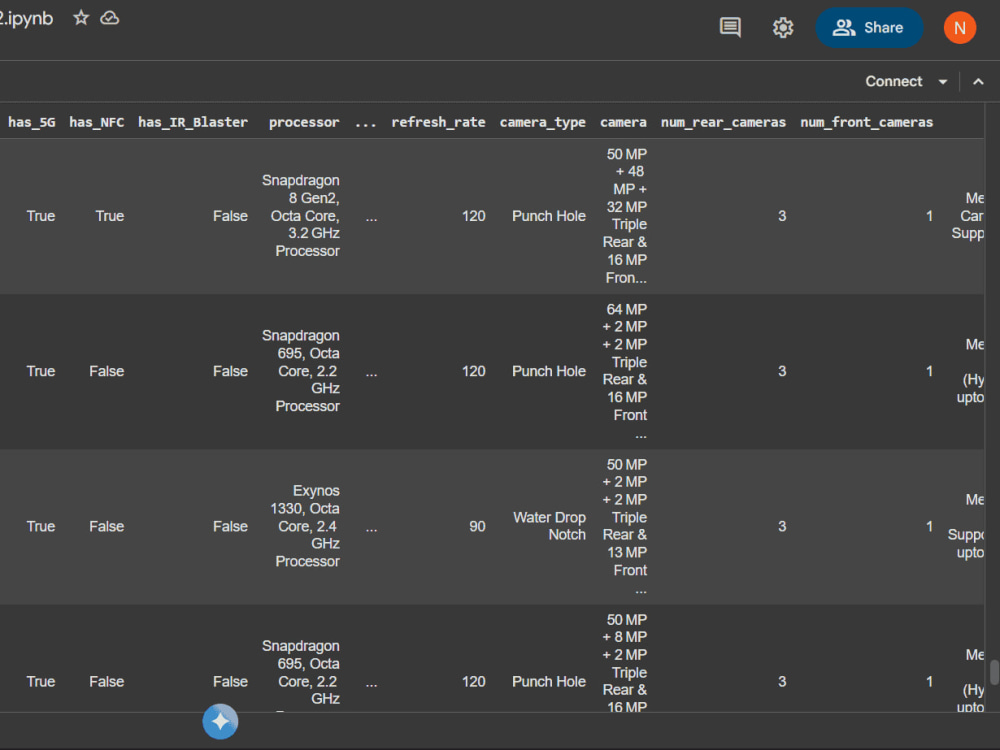Open the N account avatar
Screen dimensions: 1000x750
point(960,27)
